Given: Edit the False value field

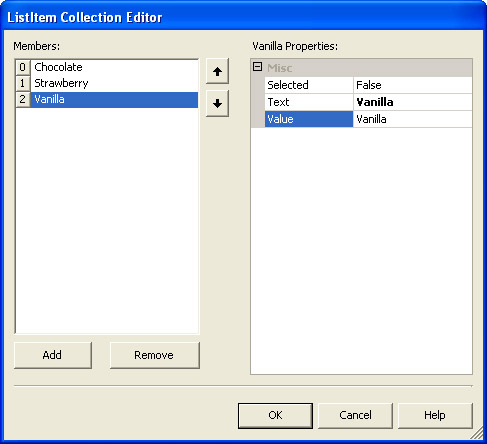Looking at the screenshot, I should tap(412, 85).
